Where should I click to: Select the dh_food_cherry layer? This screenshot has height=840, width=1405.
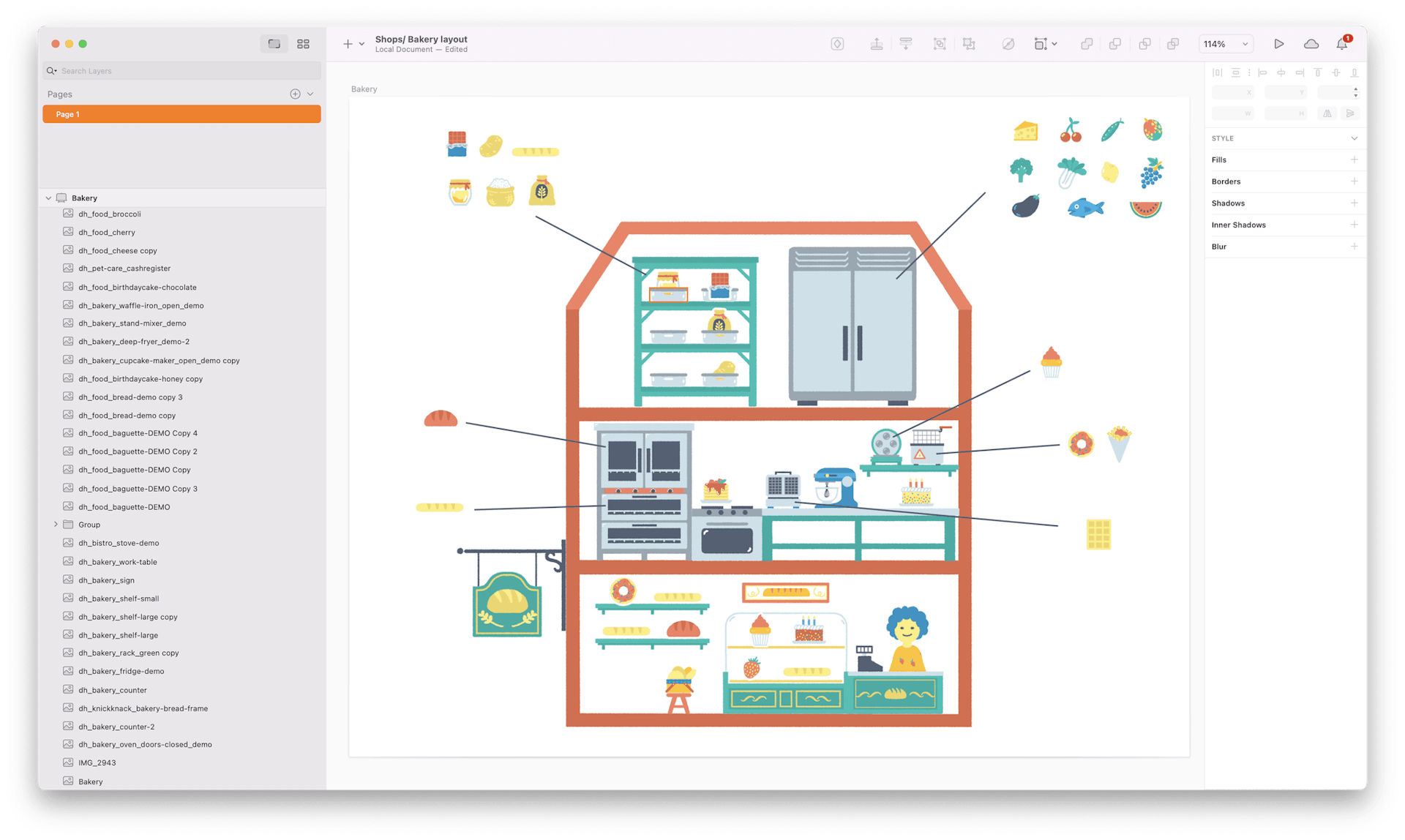(x=183, y=232)
